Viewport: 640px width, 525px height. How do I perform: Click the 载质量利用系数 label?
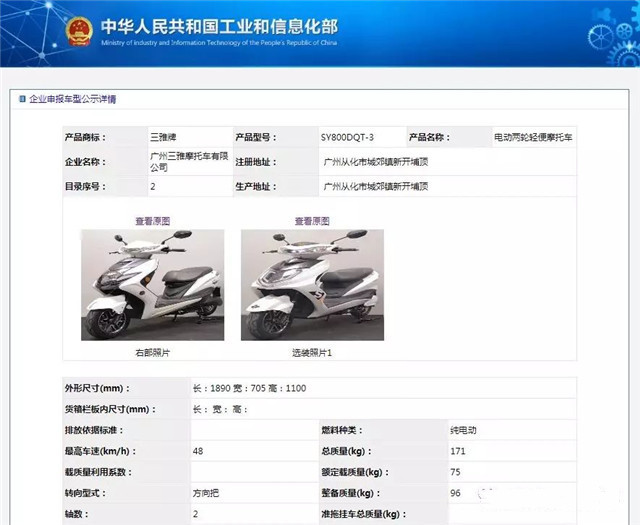(98, 472)
